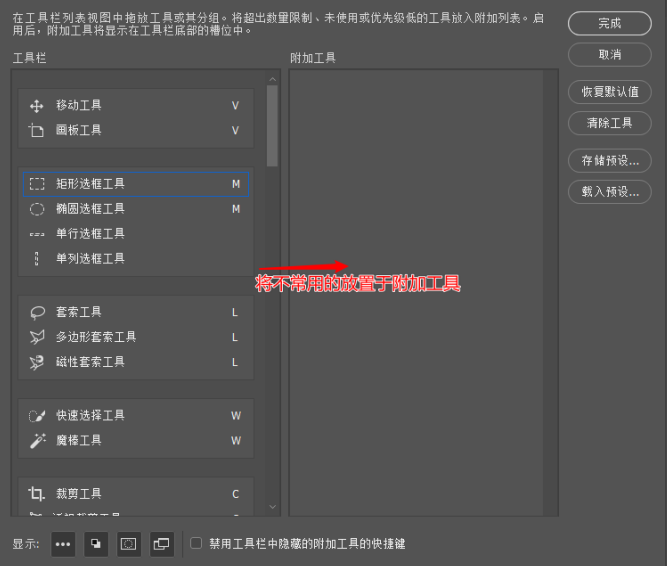
Task: Click toolbar list scroll-down arrow
Action: (x=273, y=507)
